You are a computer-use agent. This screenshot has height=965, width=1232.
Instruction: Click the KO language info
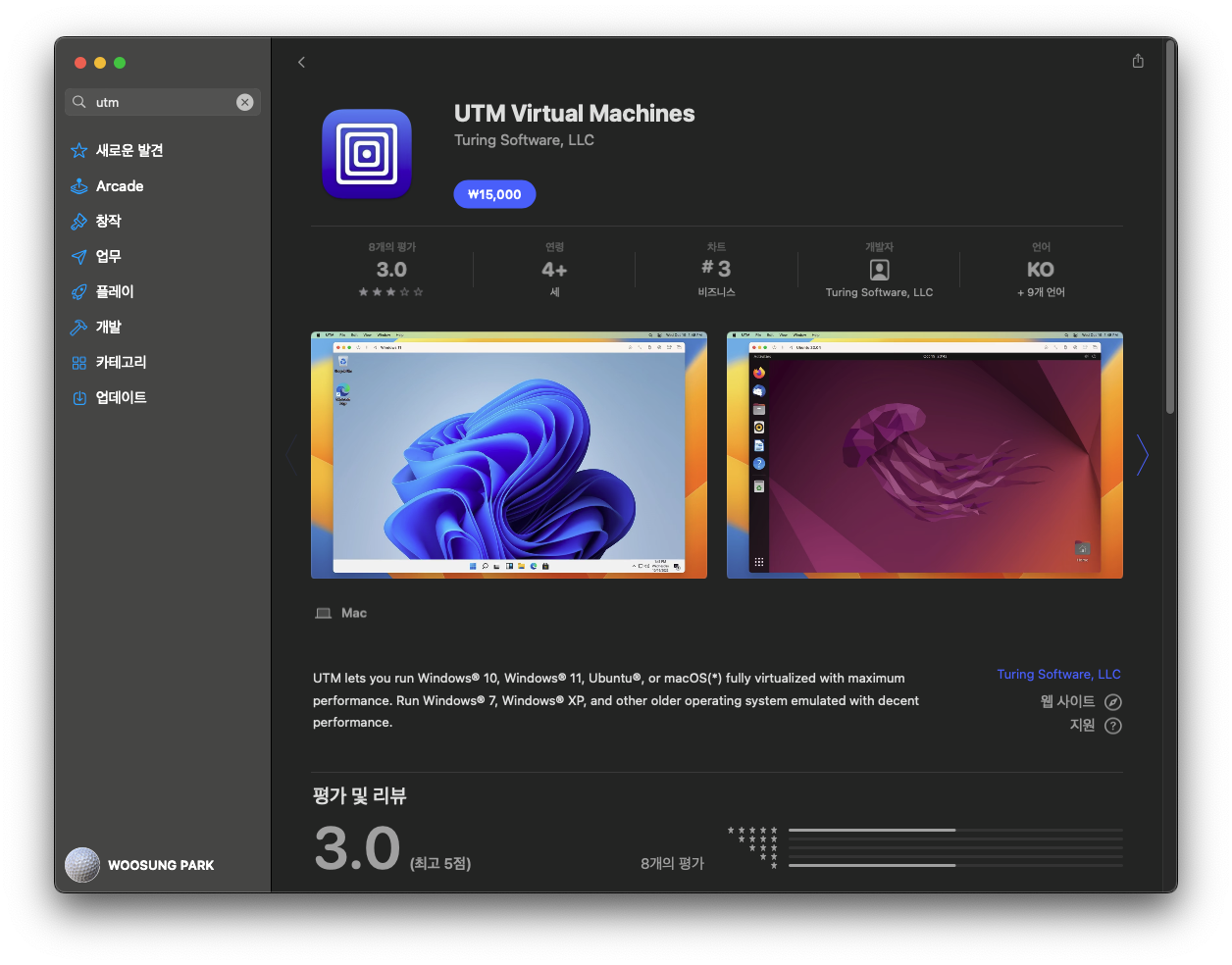1041,270
